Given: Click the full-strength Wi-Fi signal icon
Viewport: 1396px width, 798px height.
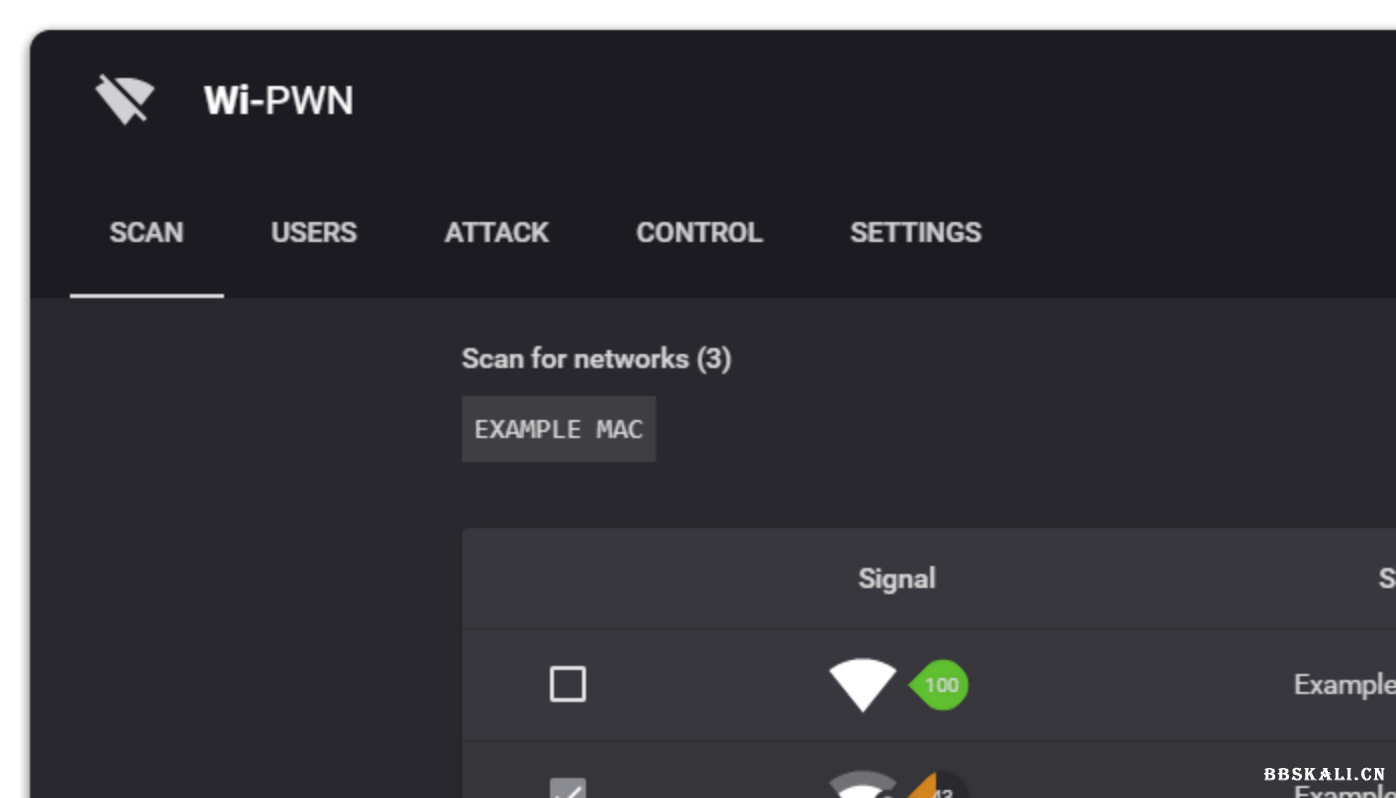Looking at the screenshot, I should tap(862, 684).
